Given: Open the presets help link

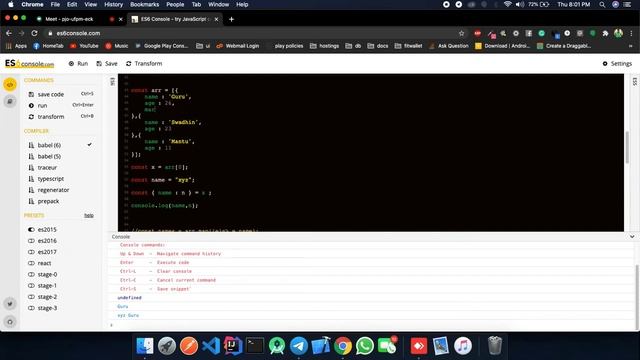Looking at the screenshot, I should tap(89, 216).
